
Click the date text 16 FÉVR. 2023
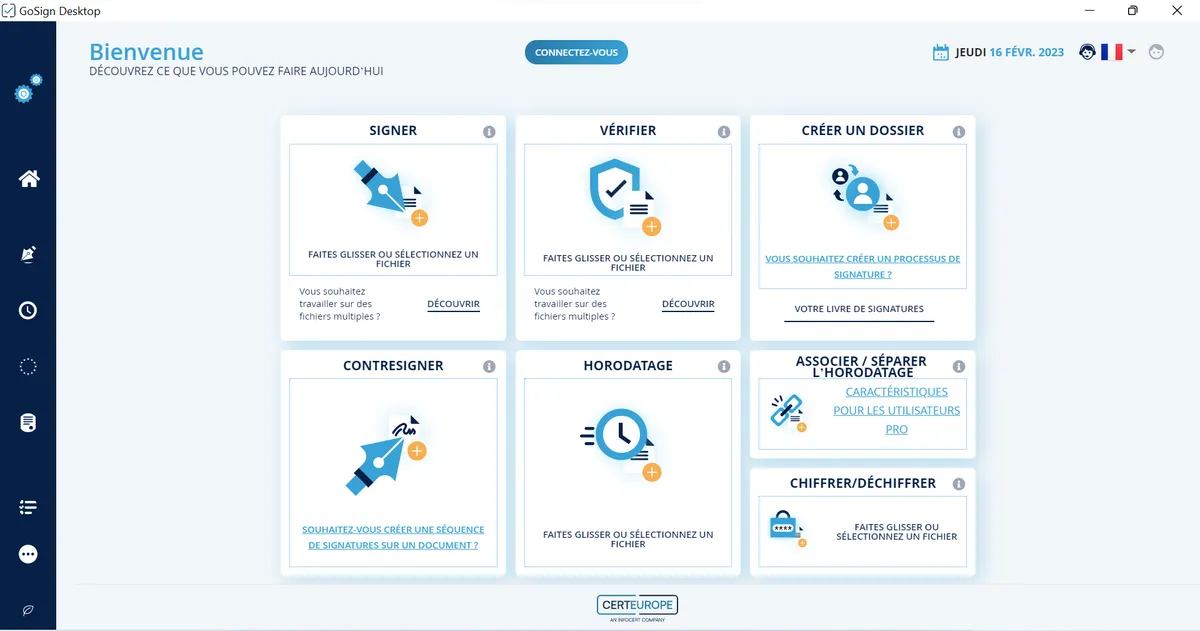click(1027, 52)
